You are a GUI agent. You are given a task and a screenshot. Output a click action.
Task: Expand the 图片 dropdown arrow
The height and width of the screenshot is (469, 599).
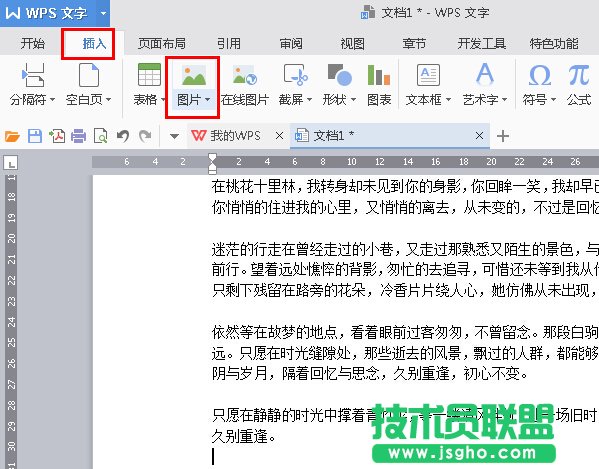[x=207, y=100]
